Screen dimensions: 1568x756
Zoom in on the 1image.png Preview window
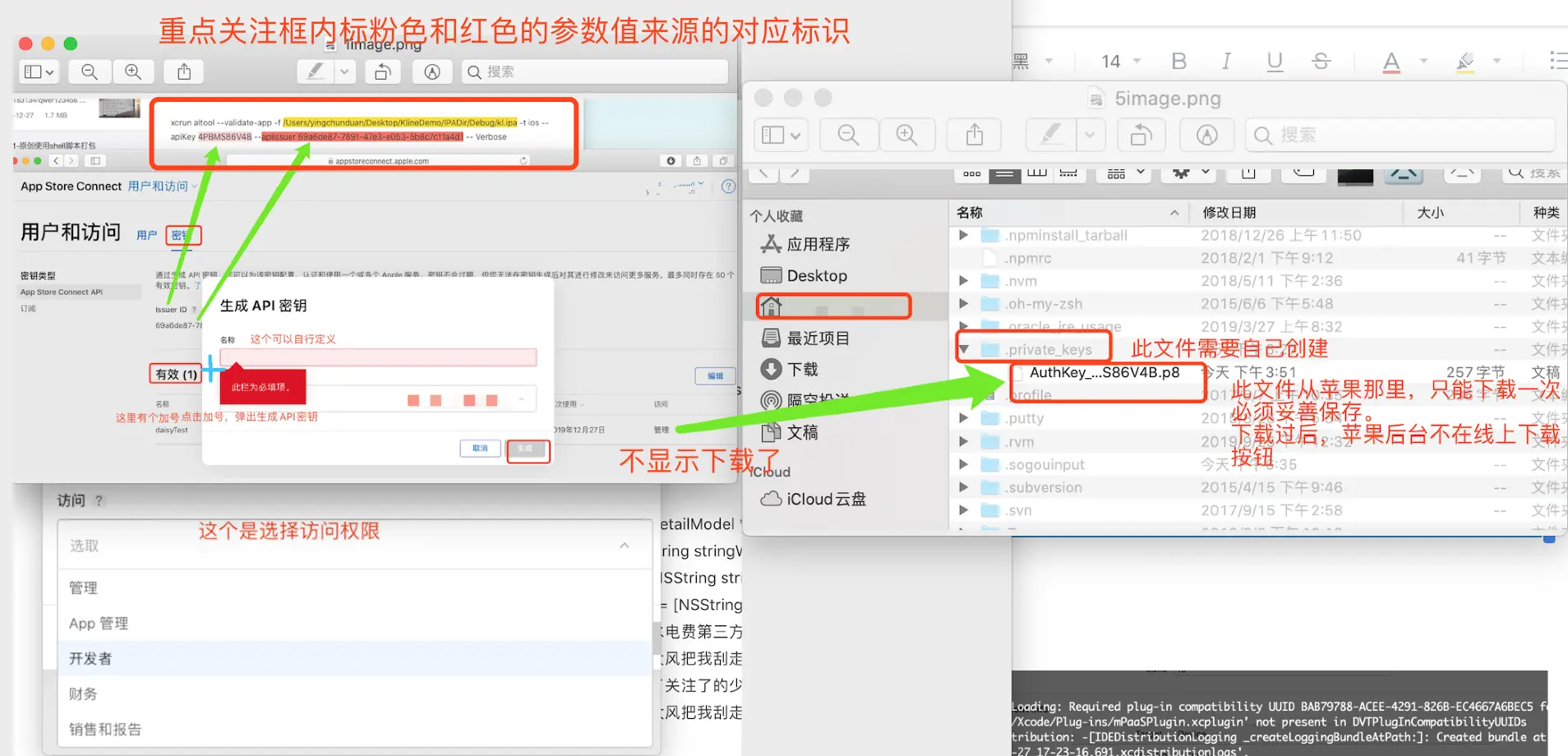pyautogui.click(x=133, y=72)
